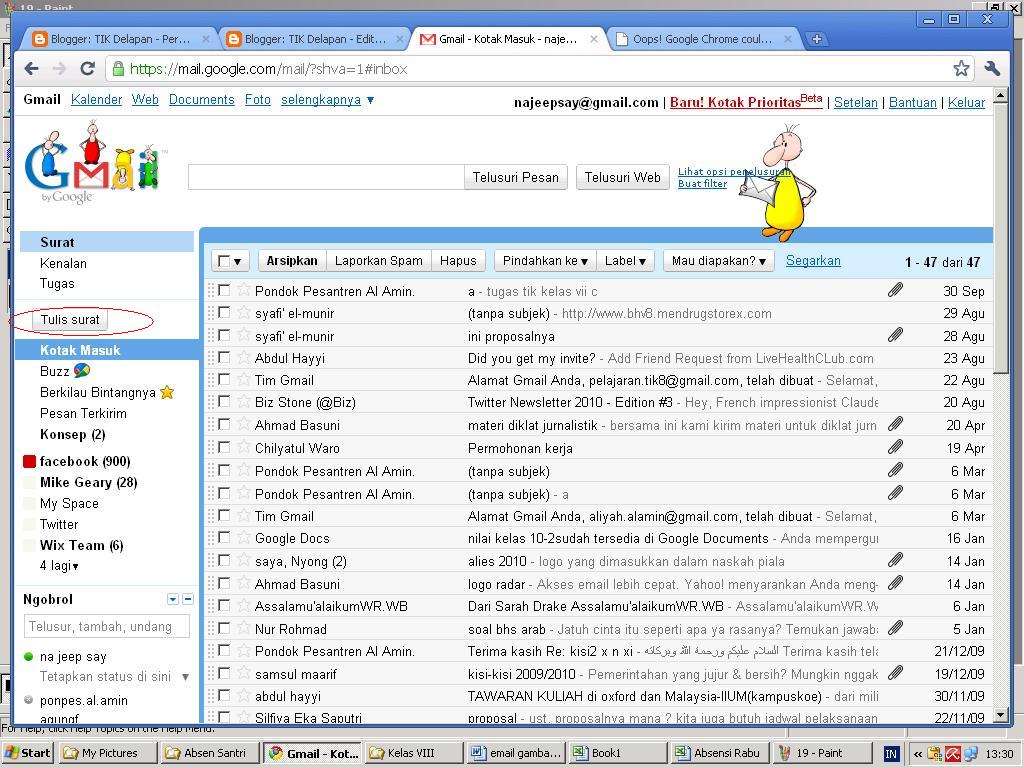Open the Mau diapakan? dropdown

pyautogui.click(x=718, y=261)
